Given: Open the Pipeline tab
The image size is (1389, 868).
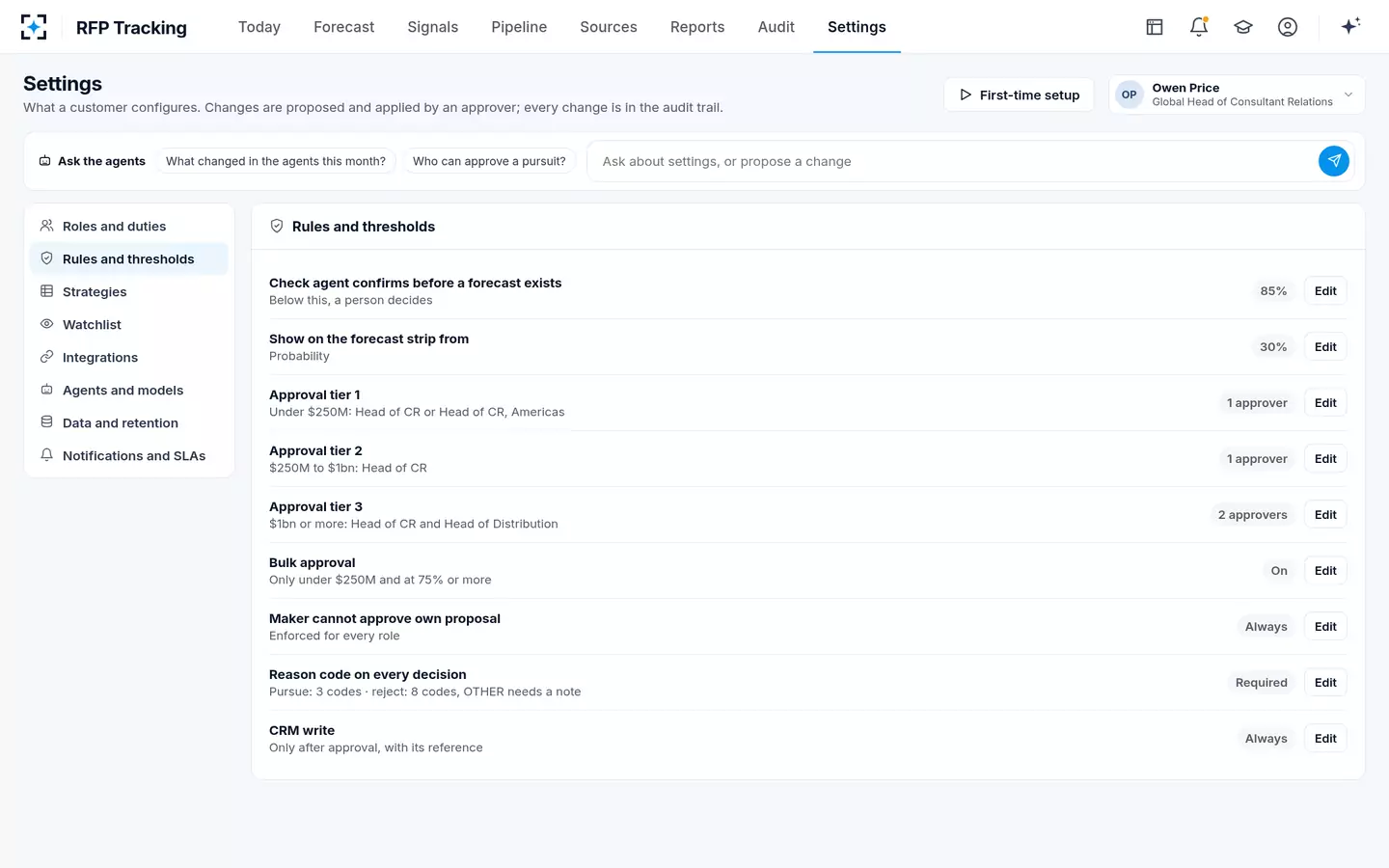Looking at the screenshot, I should 519,27.
